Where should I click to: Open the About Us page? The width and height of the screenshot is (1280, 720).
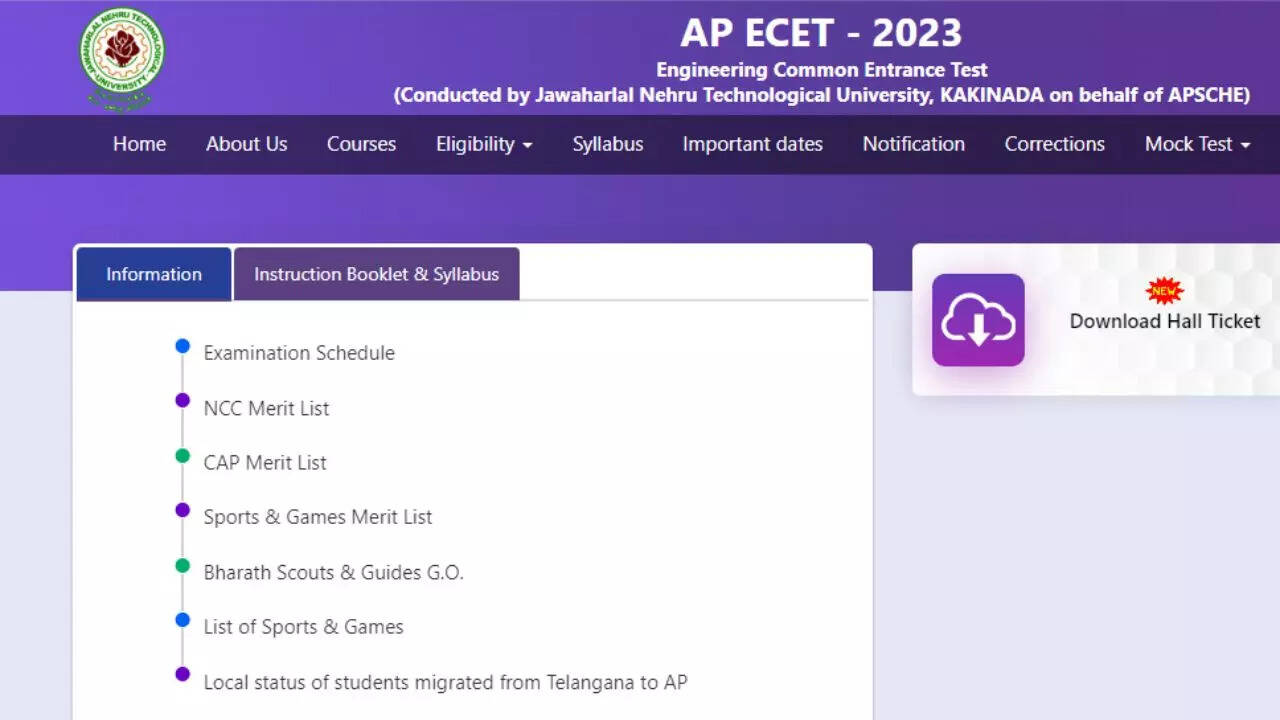click(246, 144)
